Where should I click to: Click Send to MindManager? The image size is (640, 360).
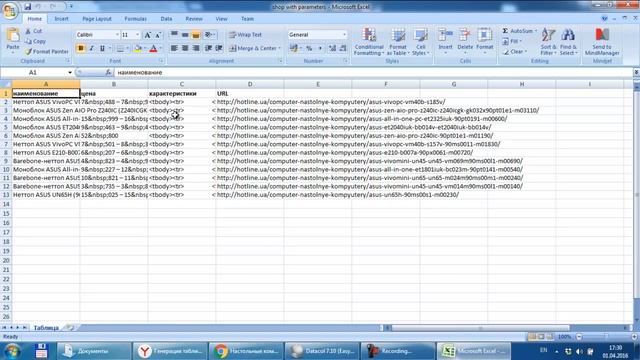(x=602, y=42)
